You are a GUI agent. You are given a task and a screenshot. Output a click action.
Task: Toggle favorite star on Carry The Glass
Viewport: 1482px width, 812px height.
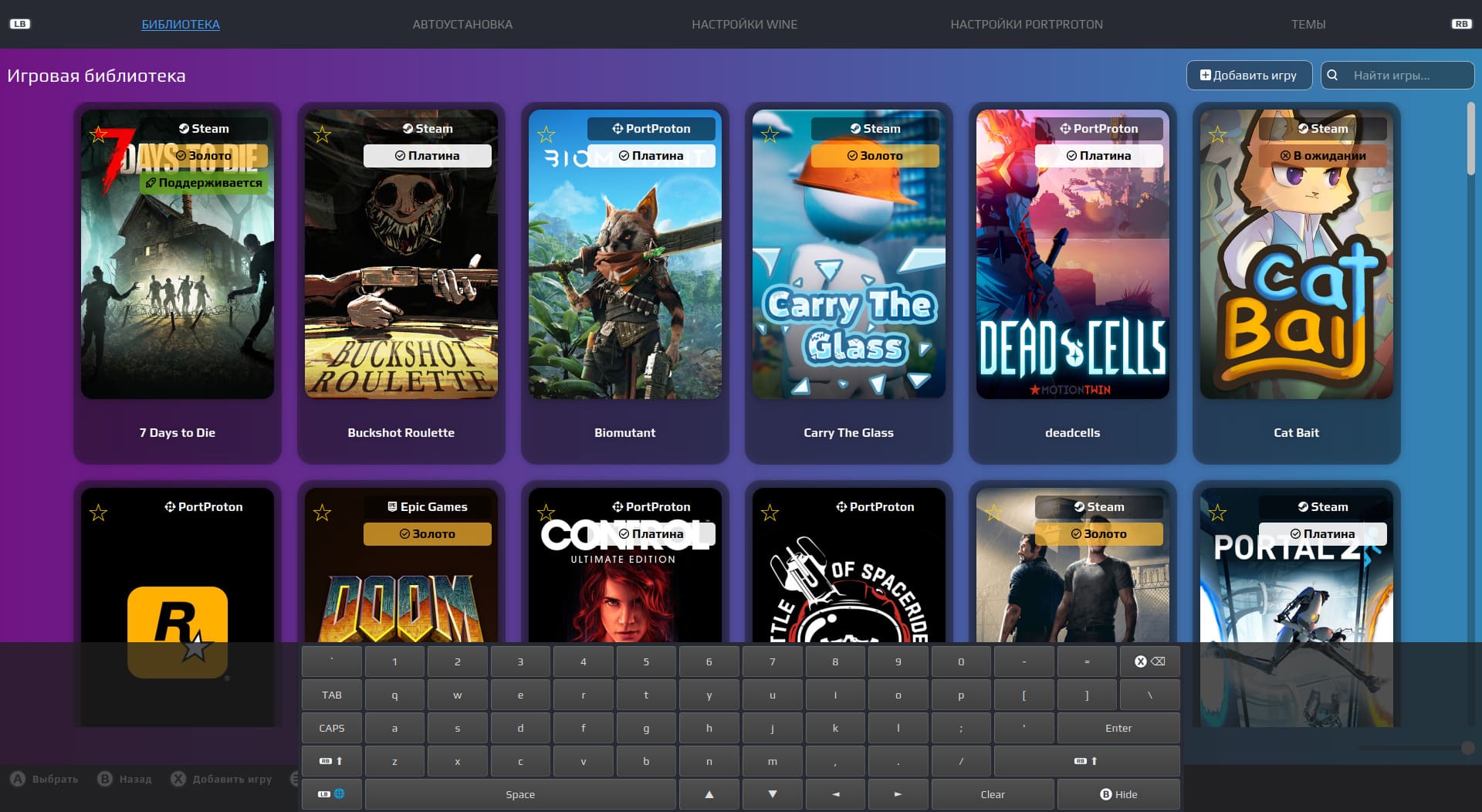770,135
